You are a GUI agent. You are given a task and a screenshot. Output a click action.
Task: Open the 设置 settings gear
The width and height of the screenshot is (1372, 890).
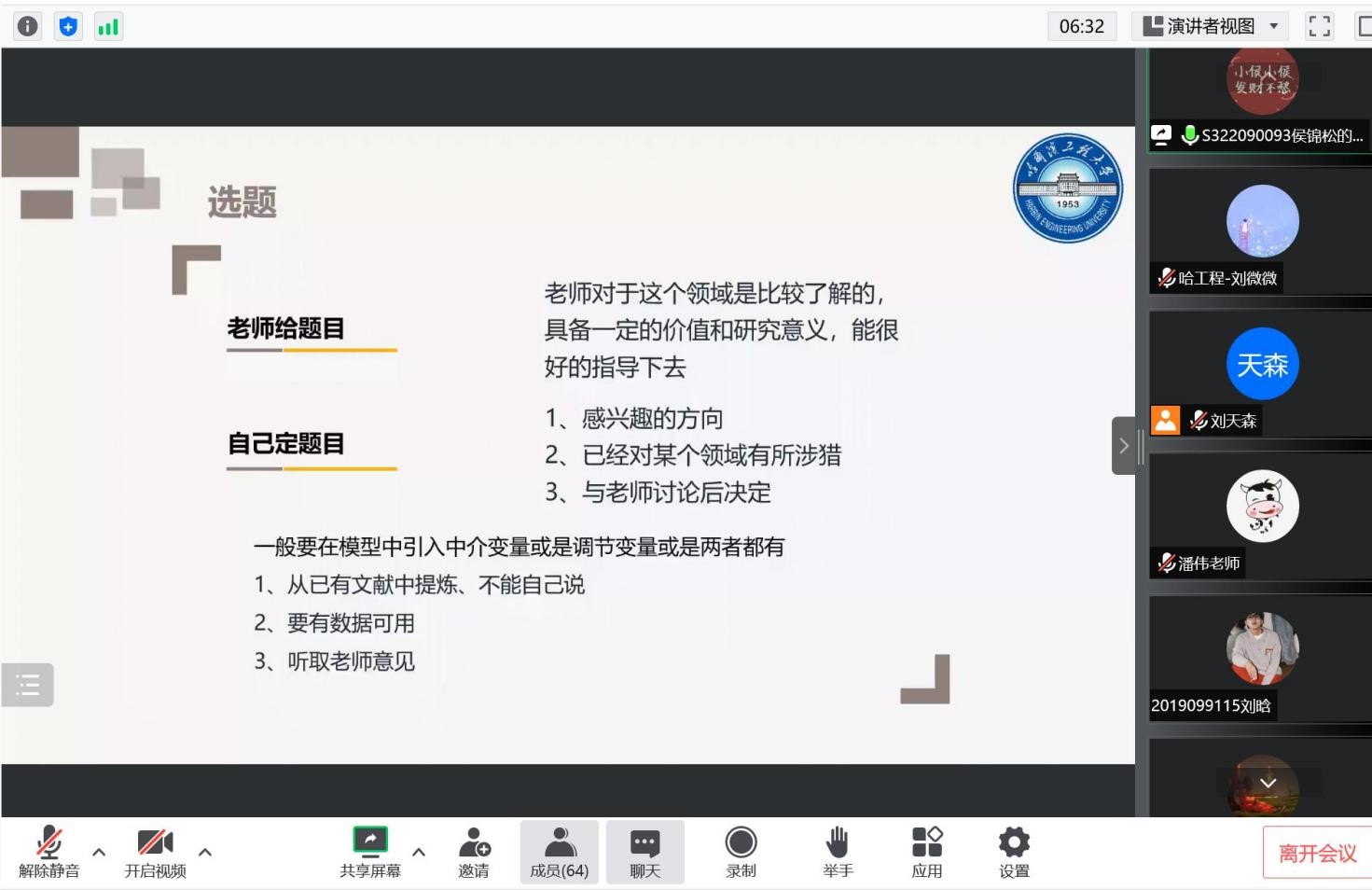pyautogui.click(x=1014, y=852)
